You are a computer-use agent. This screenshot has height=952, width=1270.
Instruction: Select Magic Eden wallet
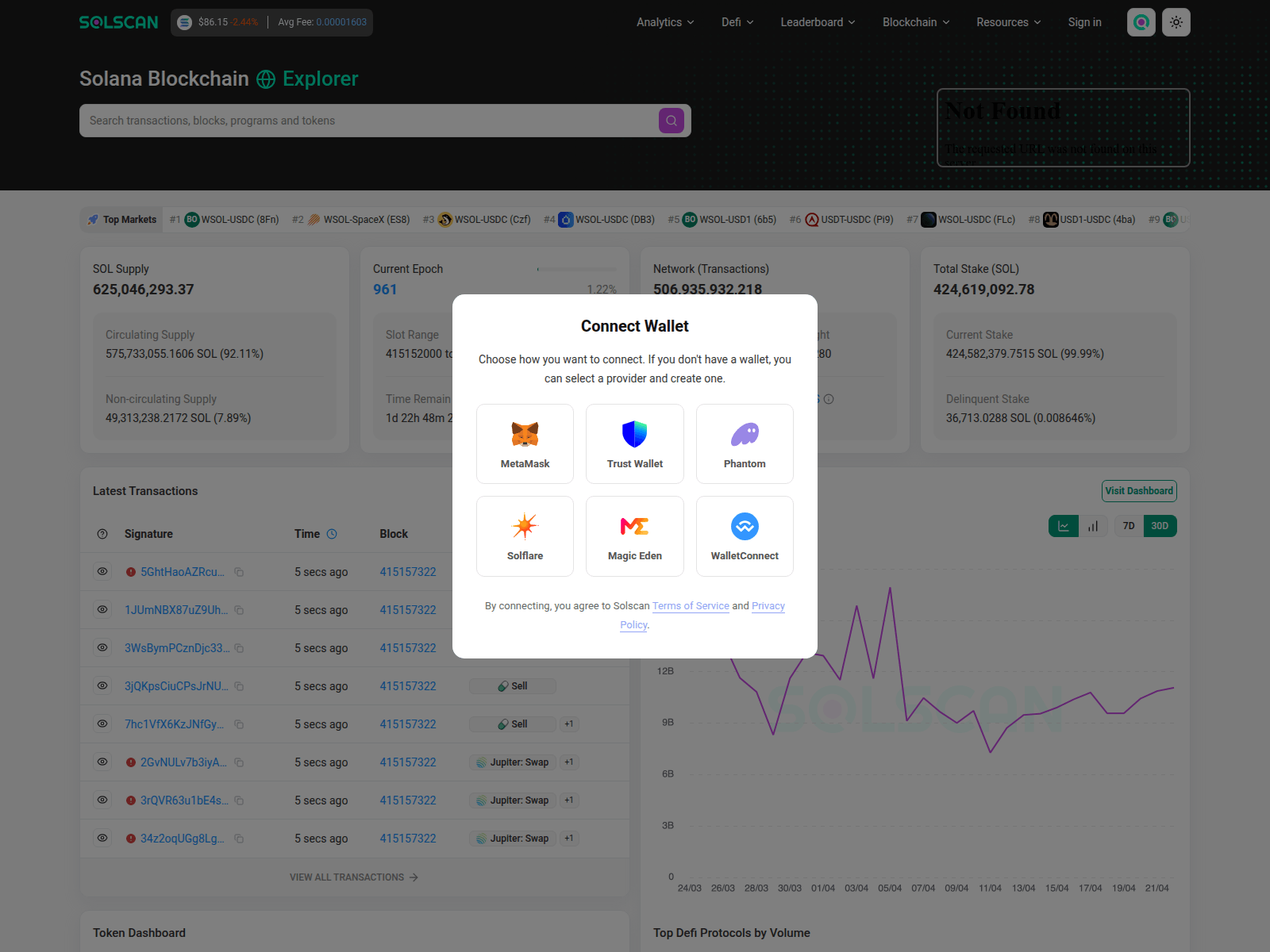(634, 535)
